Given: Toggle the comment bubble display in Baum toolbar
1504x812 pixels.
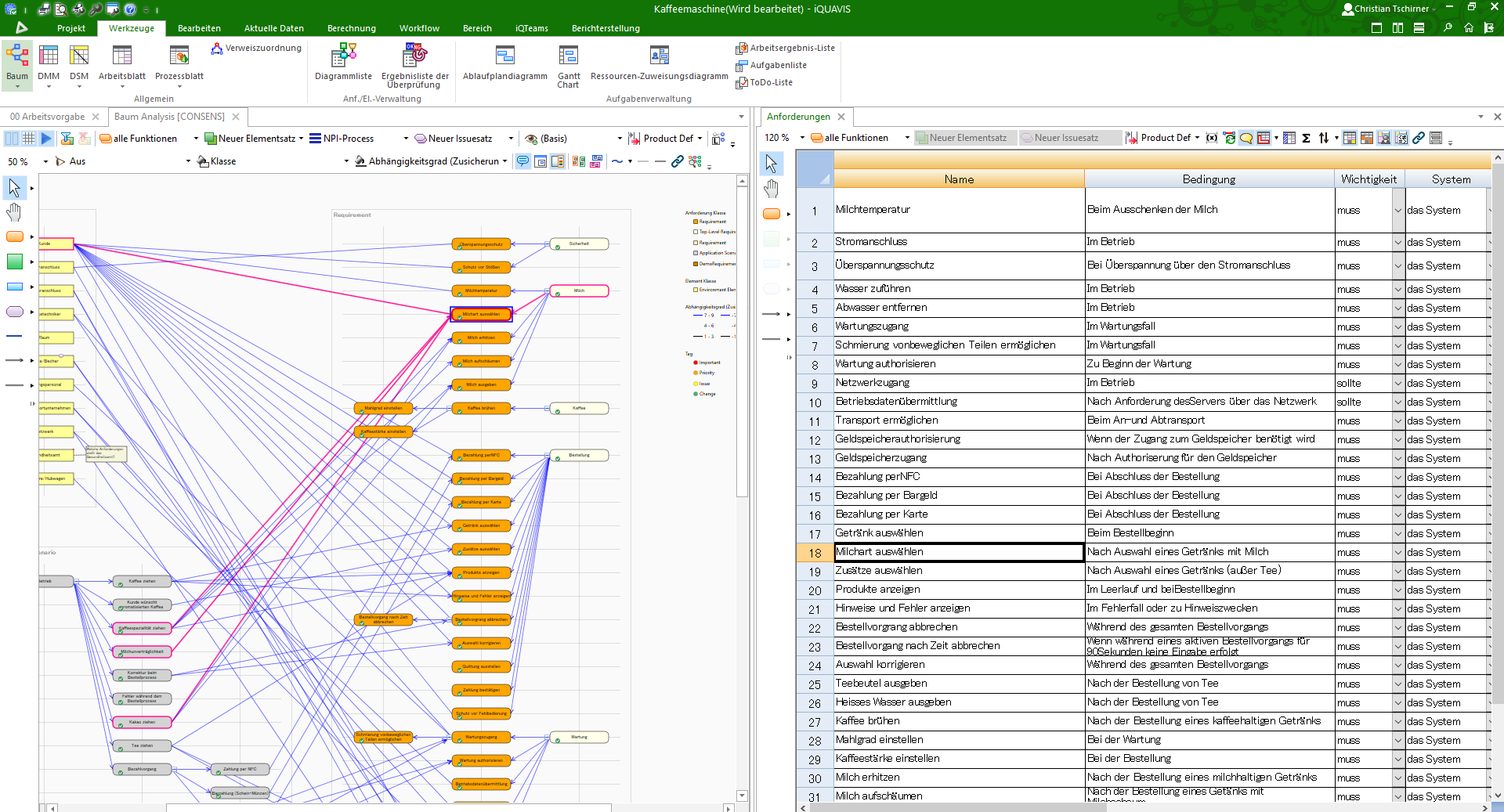Looking at the screenshot, I should [523, 161].
